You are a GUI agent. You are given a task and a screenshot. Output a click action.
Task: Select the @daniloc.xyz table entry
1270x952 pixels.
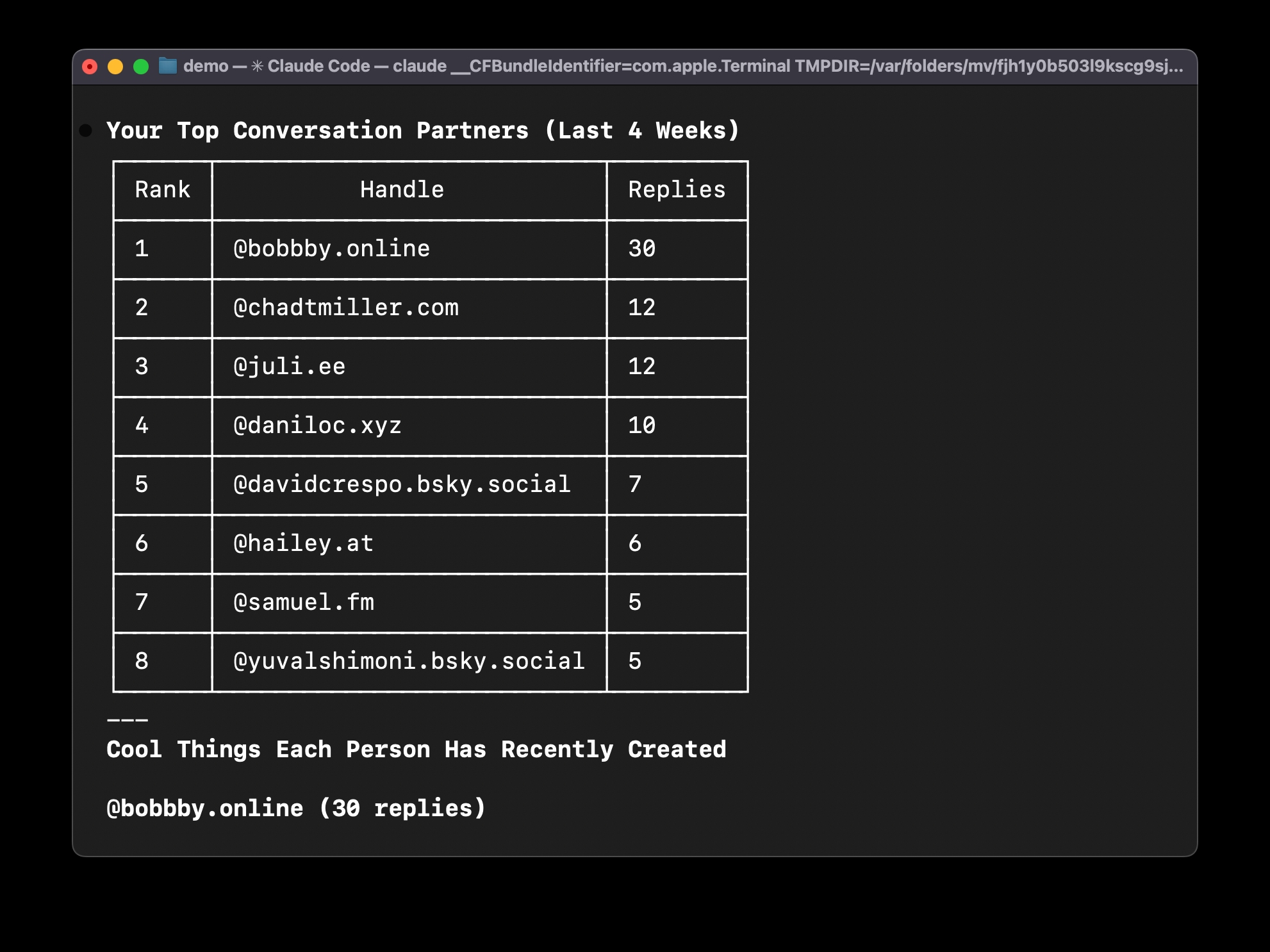(317, 425)
